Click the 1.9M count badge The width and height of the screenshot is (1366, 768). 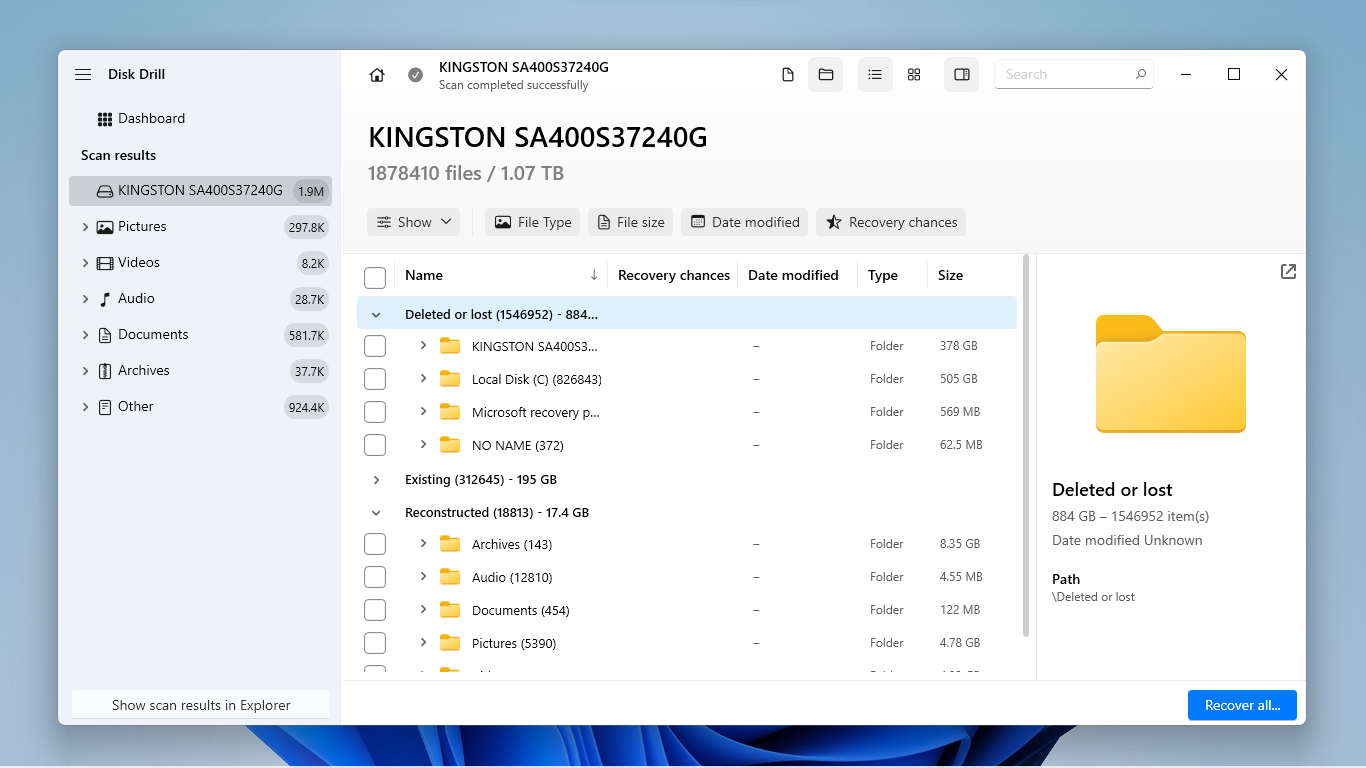point(311,191)
